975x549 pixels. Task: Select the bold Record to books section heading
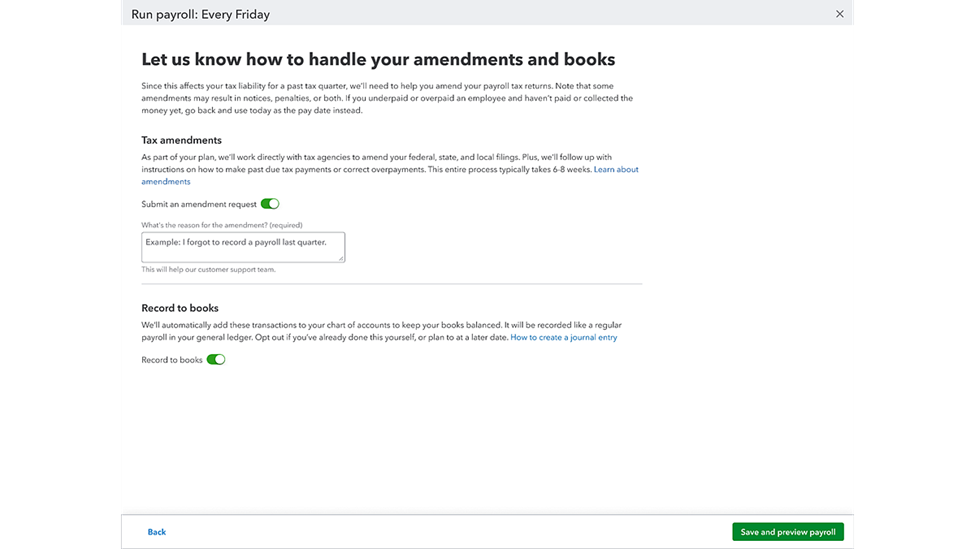coord(180,308)
